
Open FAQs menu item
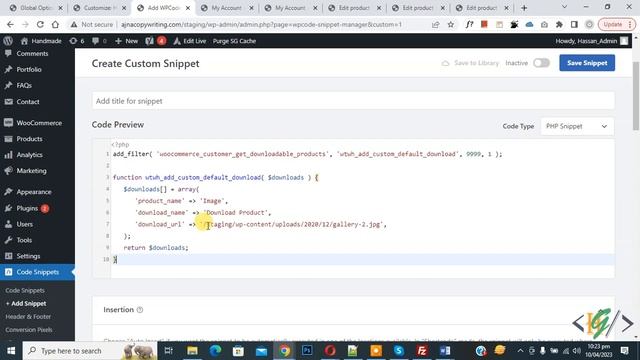click(24, 85)
